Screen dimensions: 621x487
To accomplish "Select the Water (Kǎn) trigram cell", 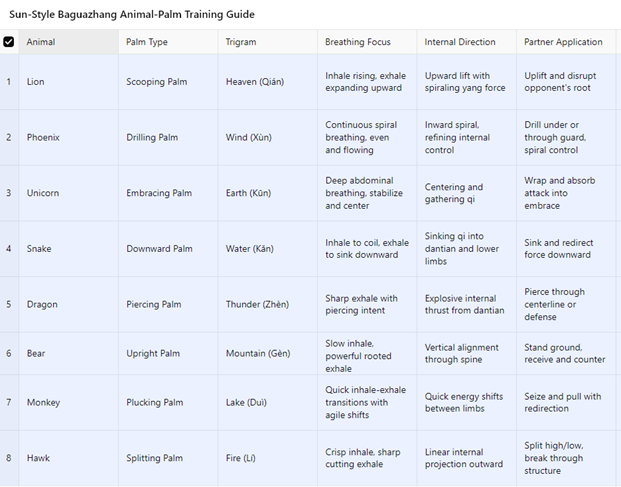I will coord(250,249).
